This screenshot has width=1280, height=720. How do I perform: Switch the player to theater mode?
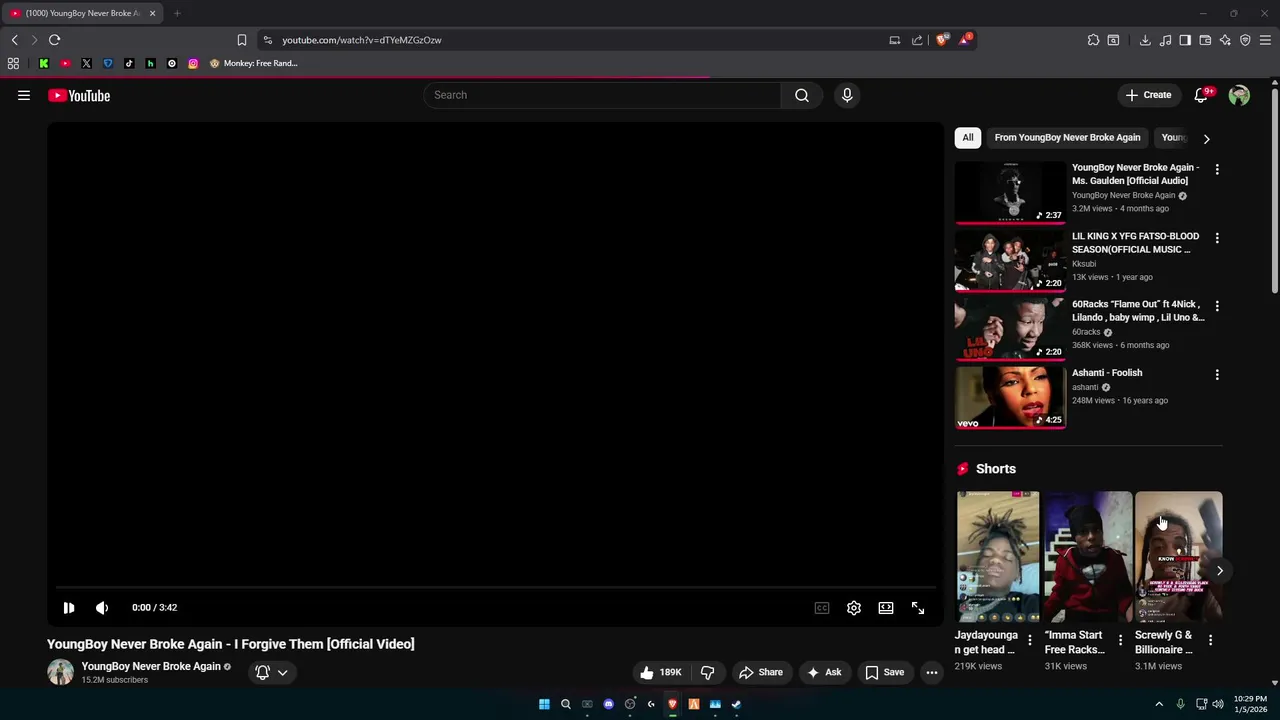[886, 608]
